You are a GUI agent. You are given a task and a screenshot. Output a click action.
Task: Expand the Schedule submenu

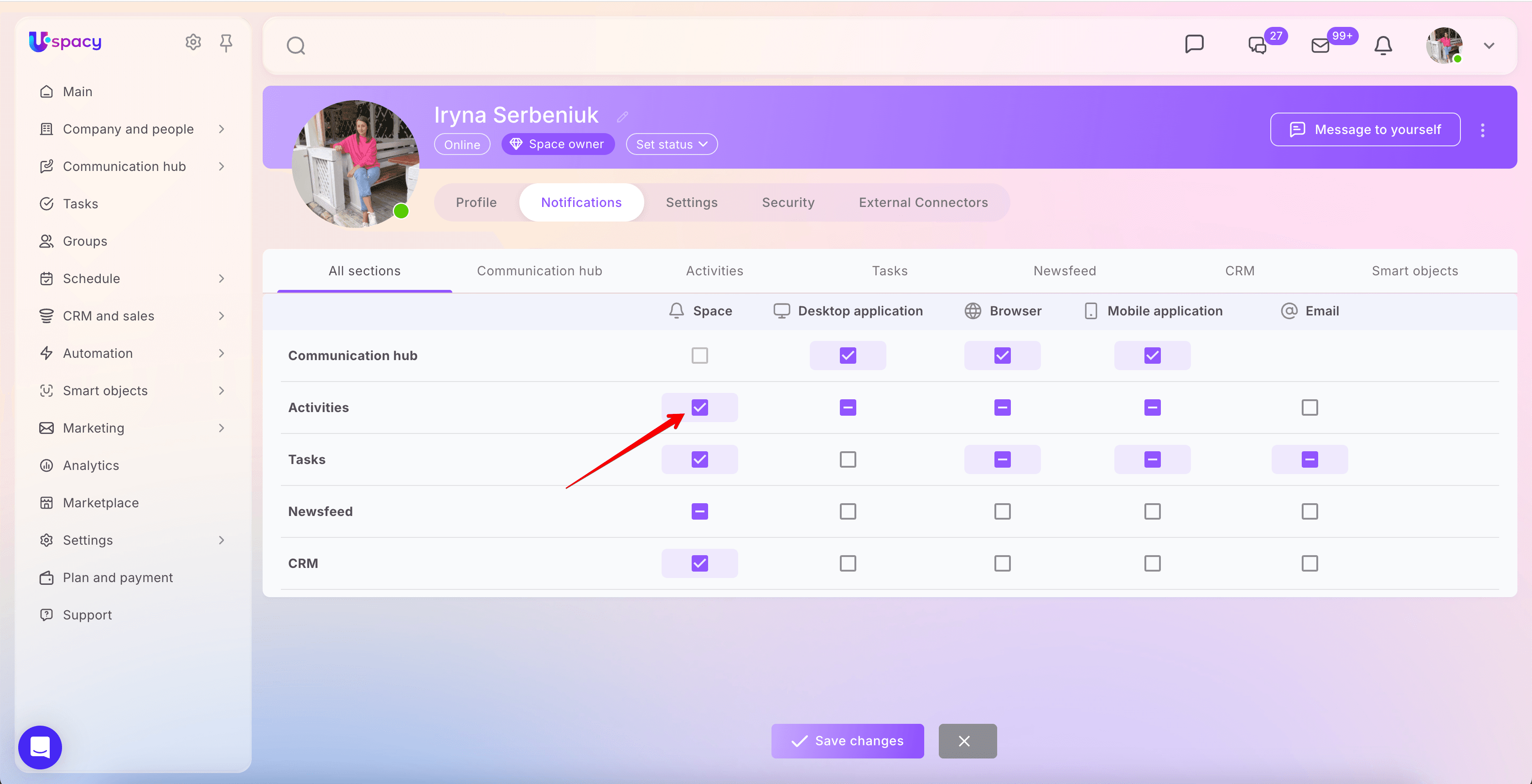(221, 279)
